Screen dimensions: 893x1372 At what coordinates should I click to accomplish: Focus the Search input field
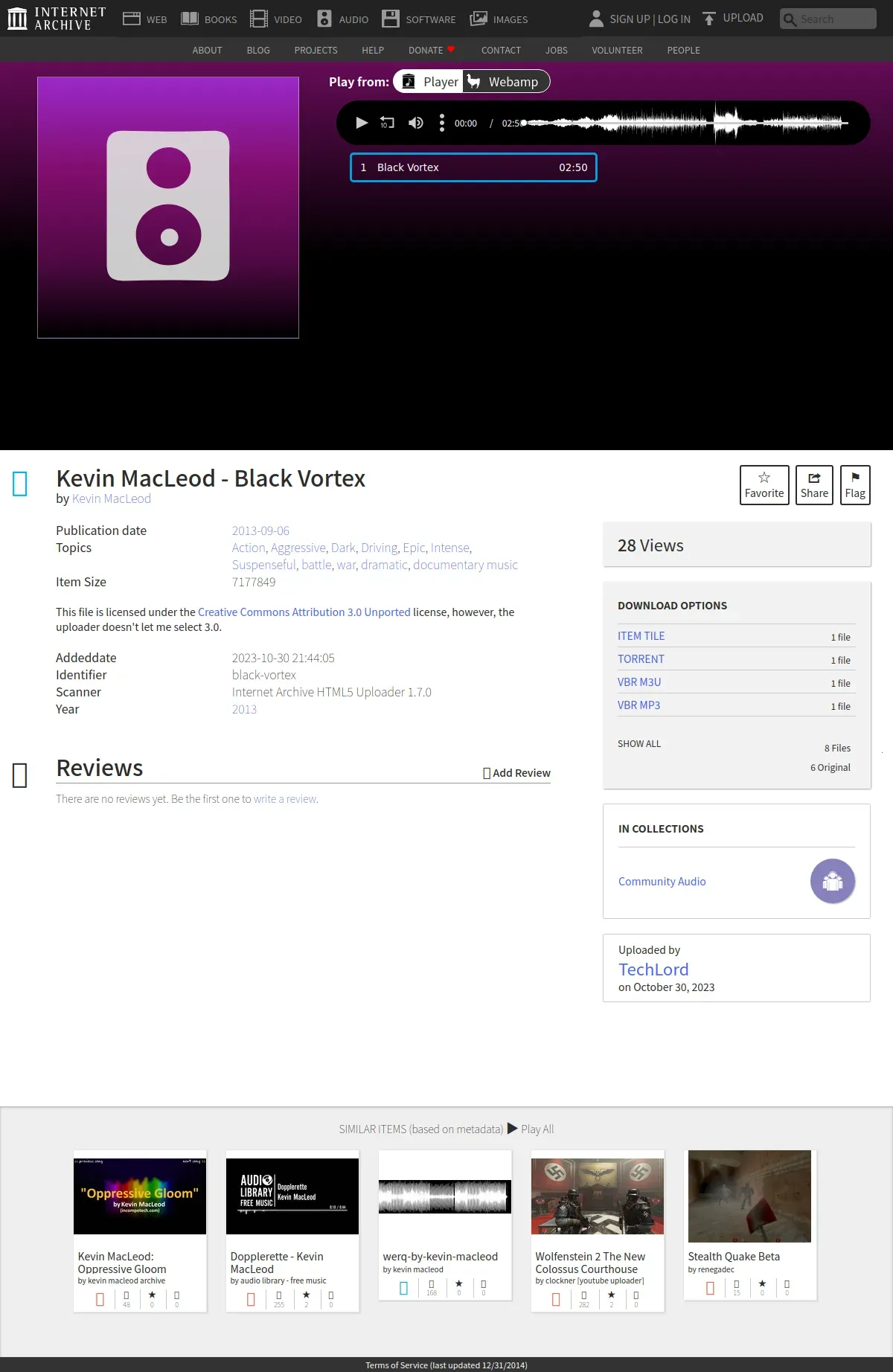(x=828, y=19)
